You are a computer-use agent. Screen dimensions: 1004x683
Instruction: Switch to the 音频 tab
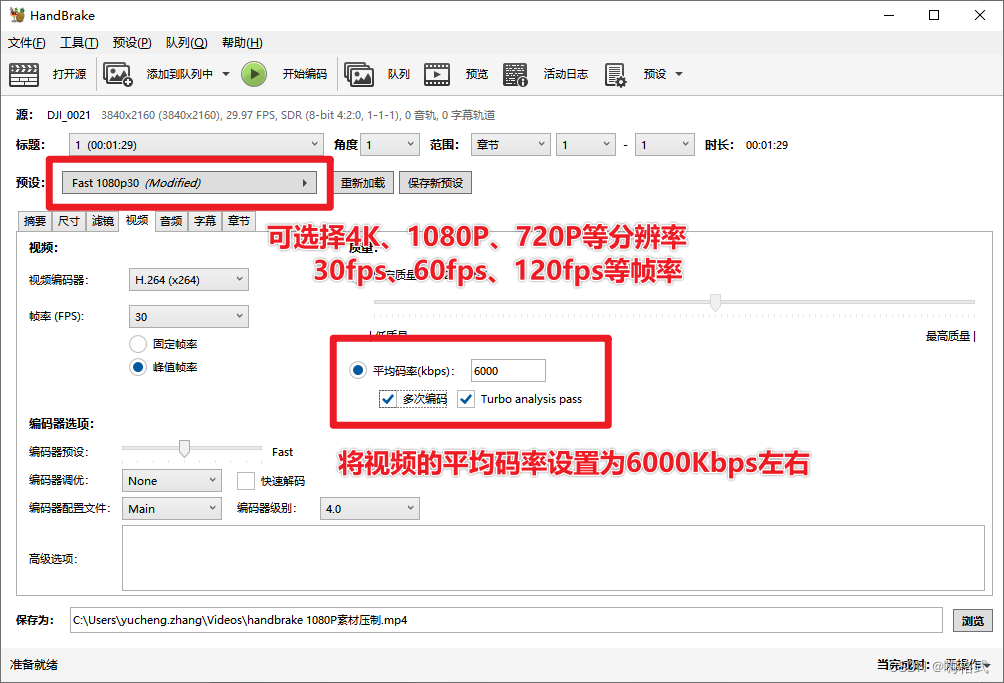(171, 221)
